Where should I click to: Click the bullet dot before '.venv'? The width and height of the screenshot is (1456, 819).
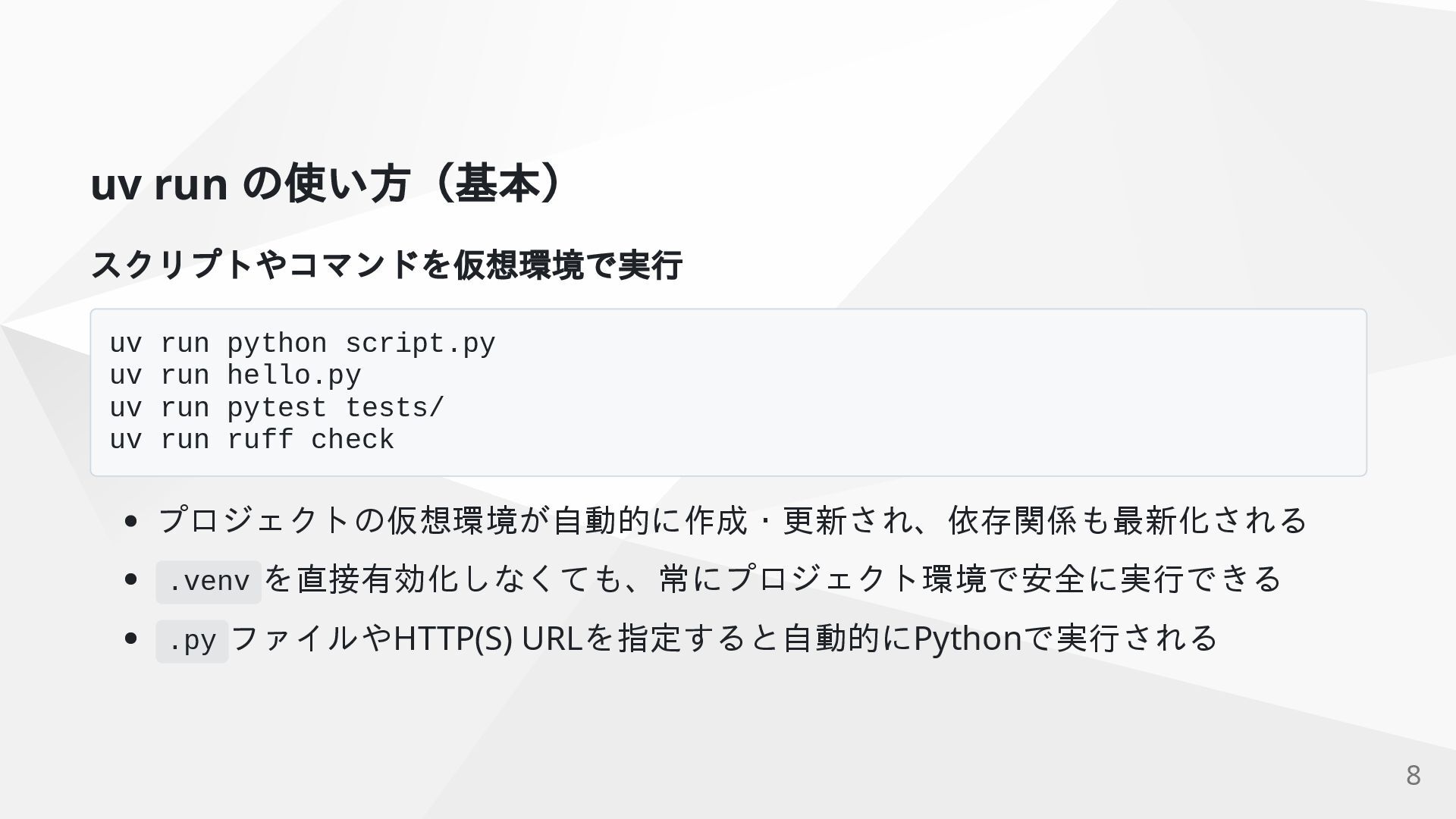click(x=130, y=580)
